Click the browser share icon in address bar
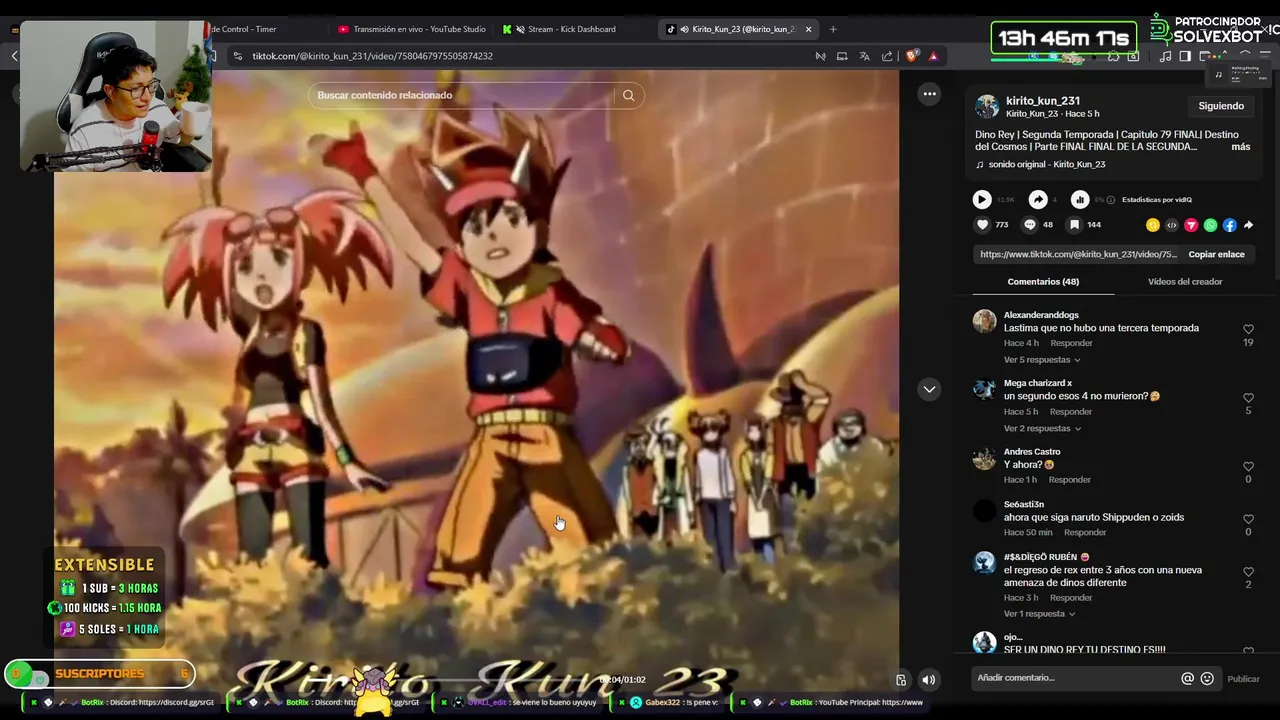 [887, 56]
